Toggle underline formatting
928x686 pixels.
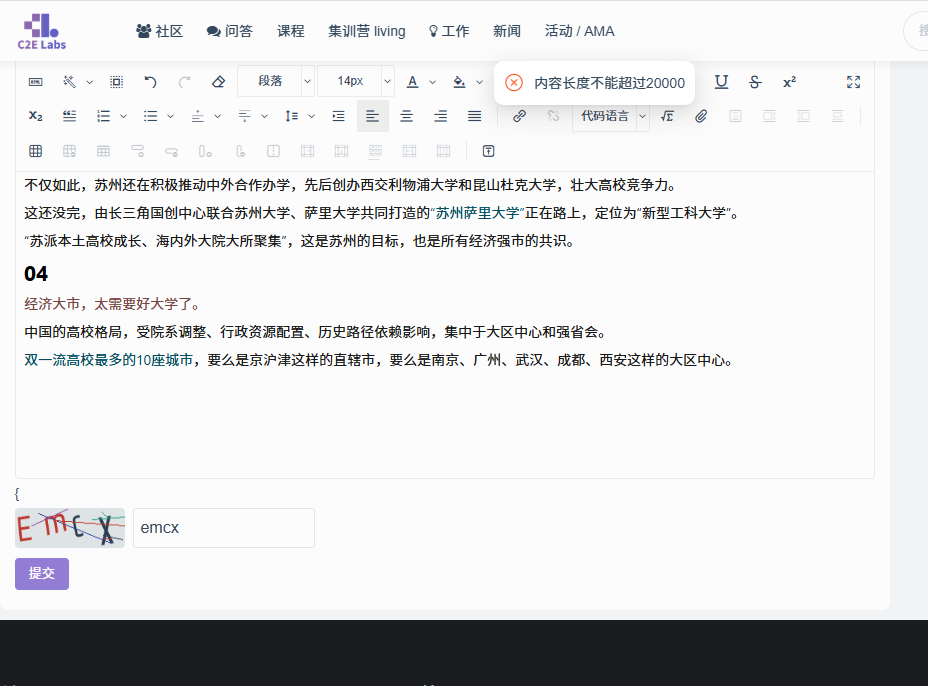click(721, 82)
